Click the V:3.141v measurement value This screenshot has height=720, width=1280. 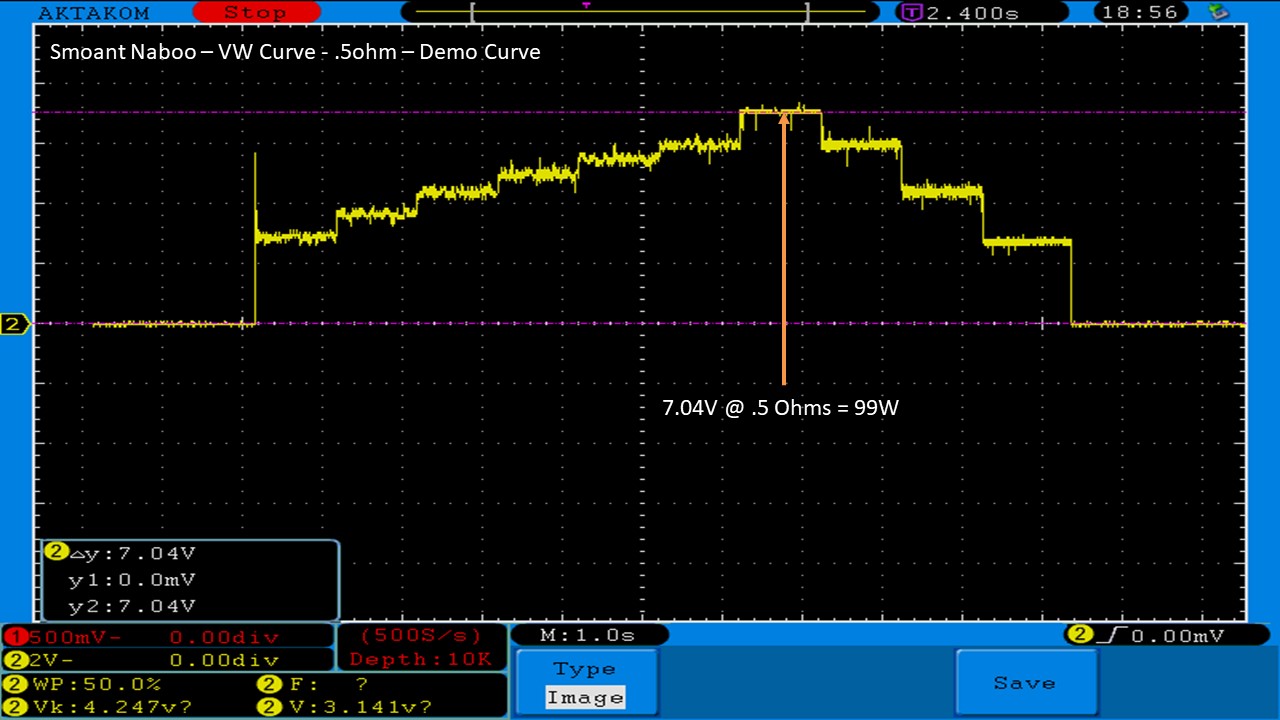tap(359, 708)
